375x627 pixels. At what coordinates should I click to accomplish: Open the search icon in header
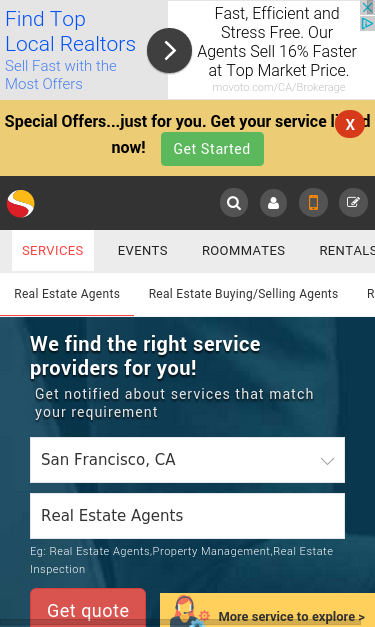(234, 203)
